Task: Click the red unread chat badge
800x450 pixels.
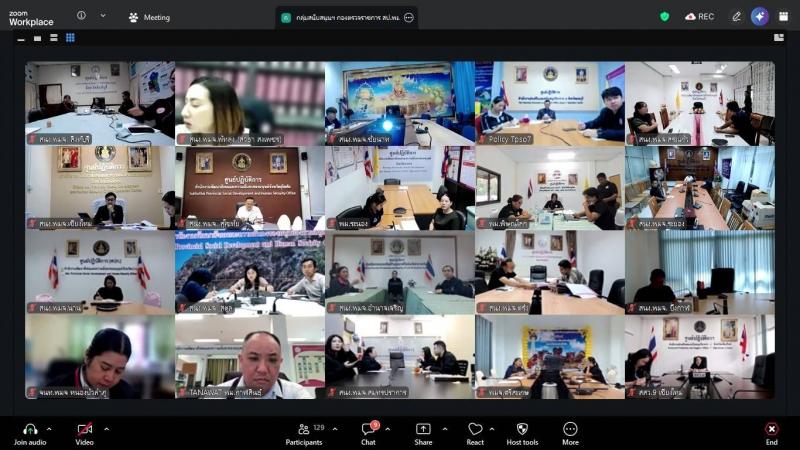Action: (375, 424)
